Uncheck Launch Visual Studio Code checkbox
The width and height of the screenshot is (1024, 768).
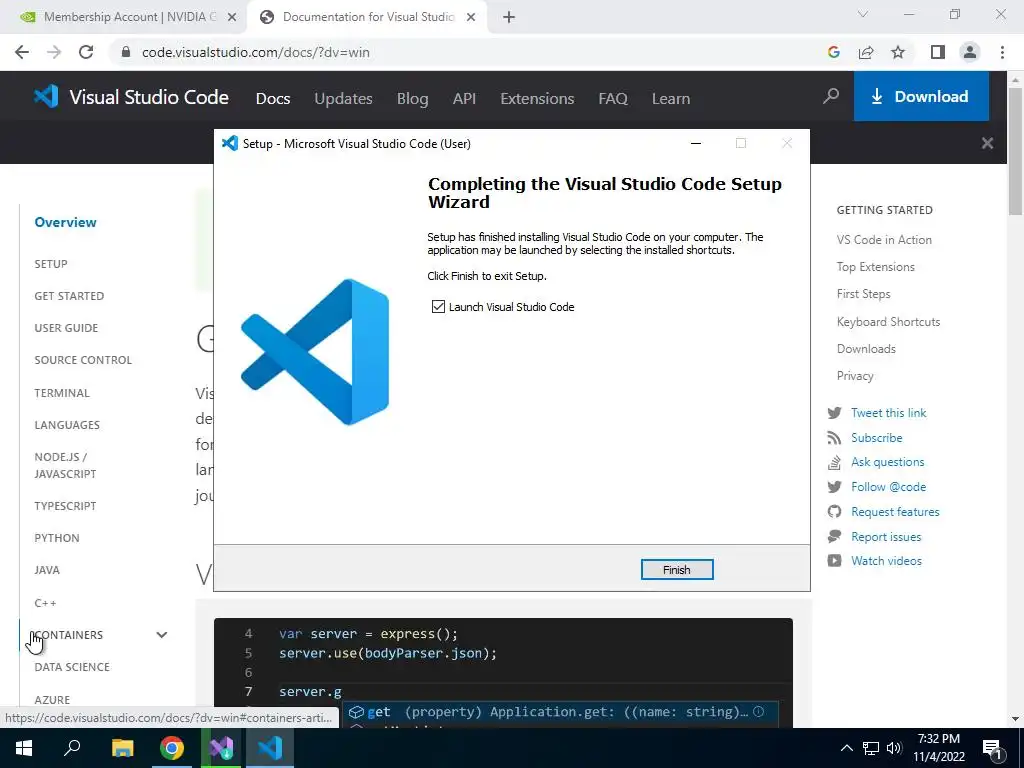coord(438,306)
